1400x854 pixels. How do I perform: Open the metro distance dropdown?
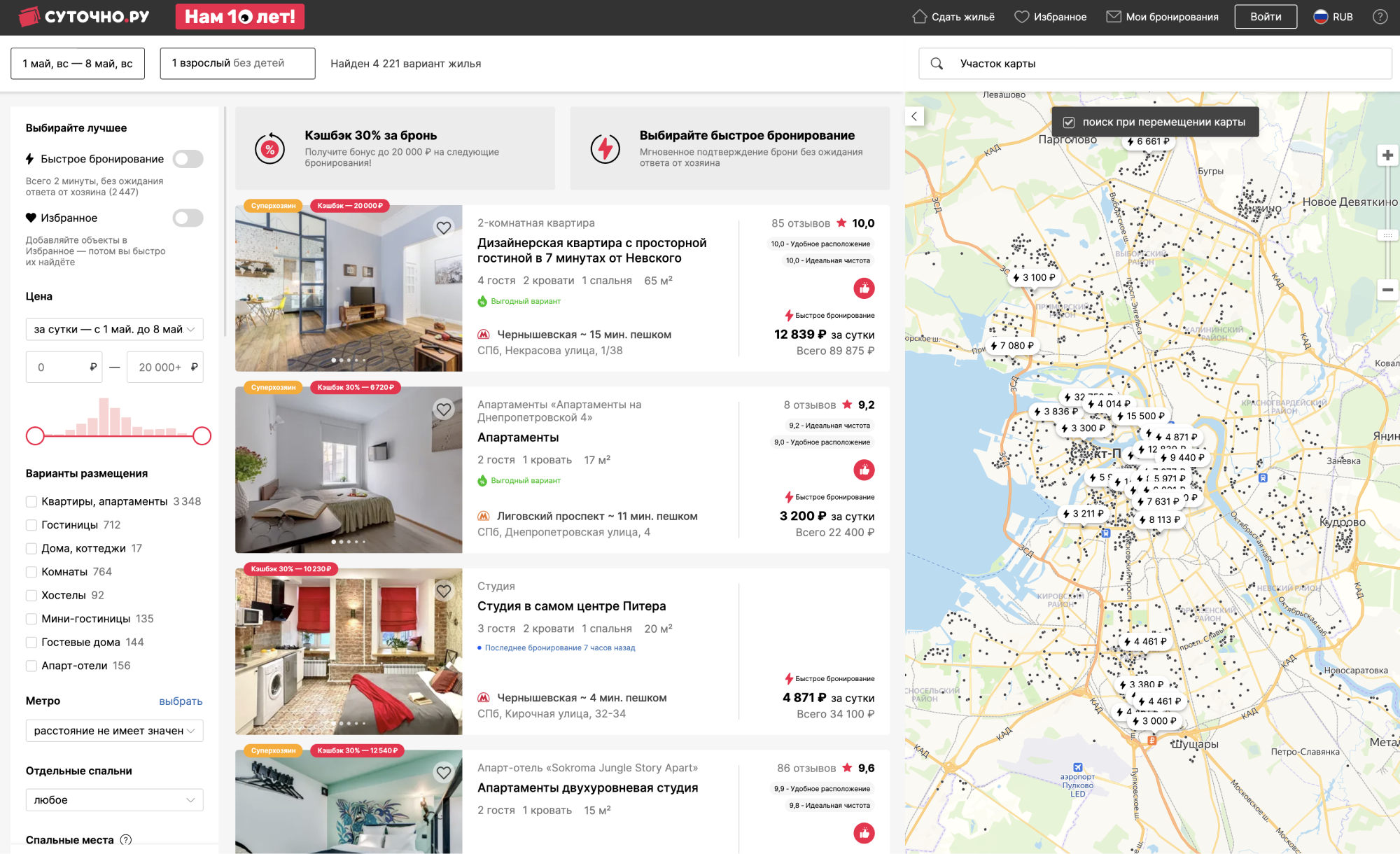click(115, 731)
